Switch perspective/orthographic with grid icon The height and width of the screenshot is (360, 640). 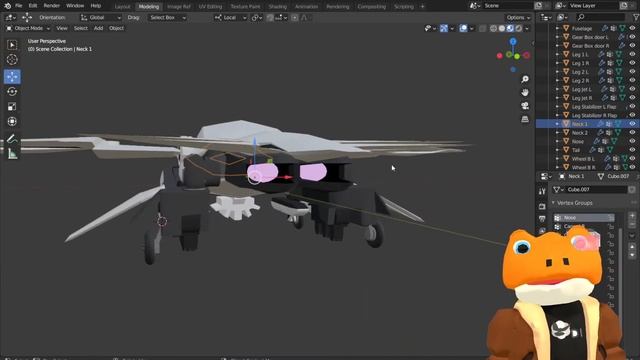pos(525,119)
